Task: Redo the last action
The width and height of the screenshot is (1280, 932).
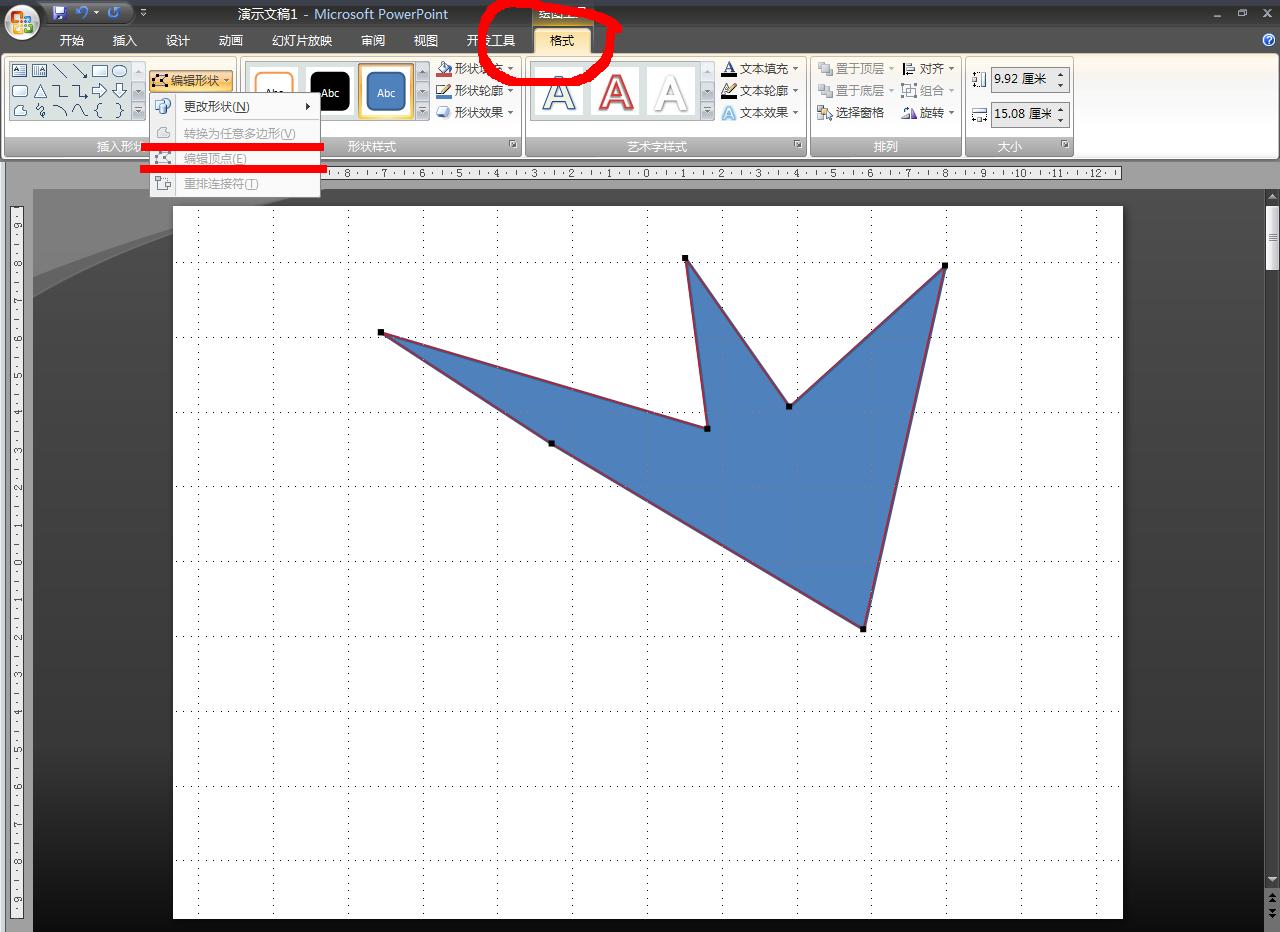Action: (x=113, y=13)
